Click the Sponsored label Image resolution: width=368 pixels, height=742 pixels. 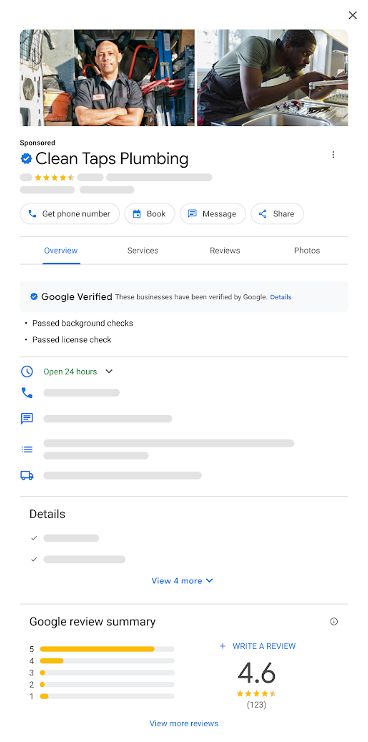[x=37, y=142]
